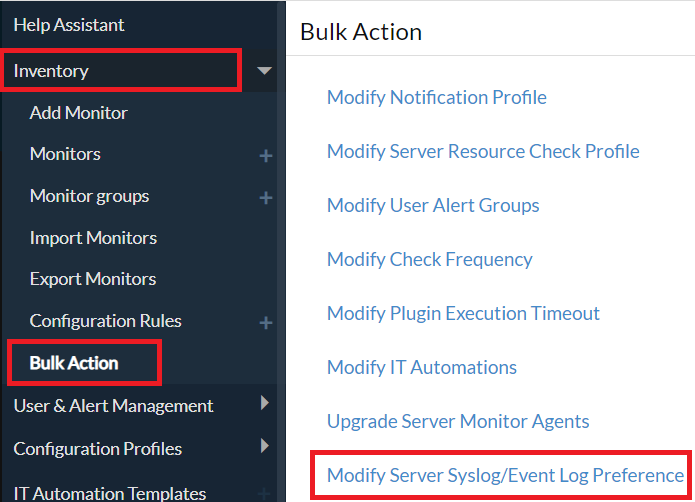Image resolution: width=695 pixels, height=502 pixels.
Task: Click the plus icon beside Monitors
Action: click(266, 156)
